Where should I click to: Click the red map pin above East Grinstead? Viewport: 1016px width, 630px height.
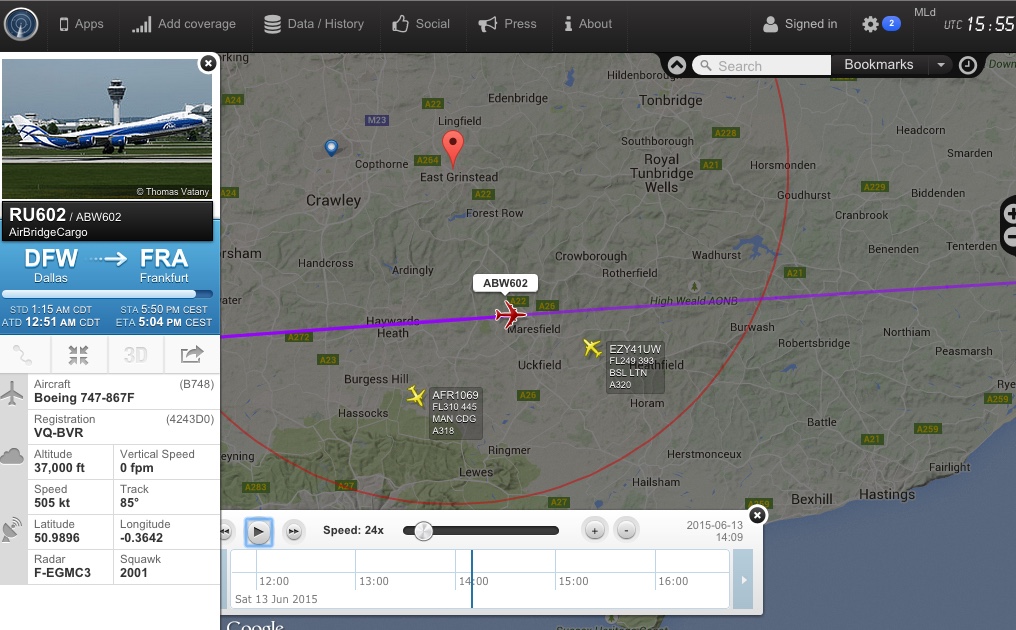pyautogui.click(x=453, y=148)
